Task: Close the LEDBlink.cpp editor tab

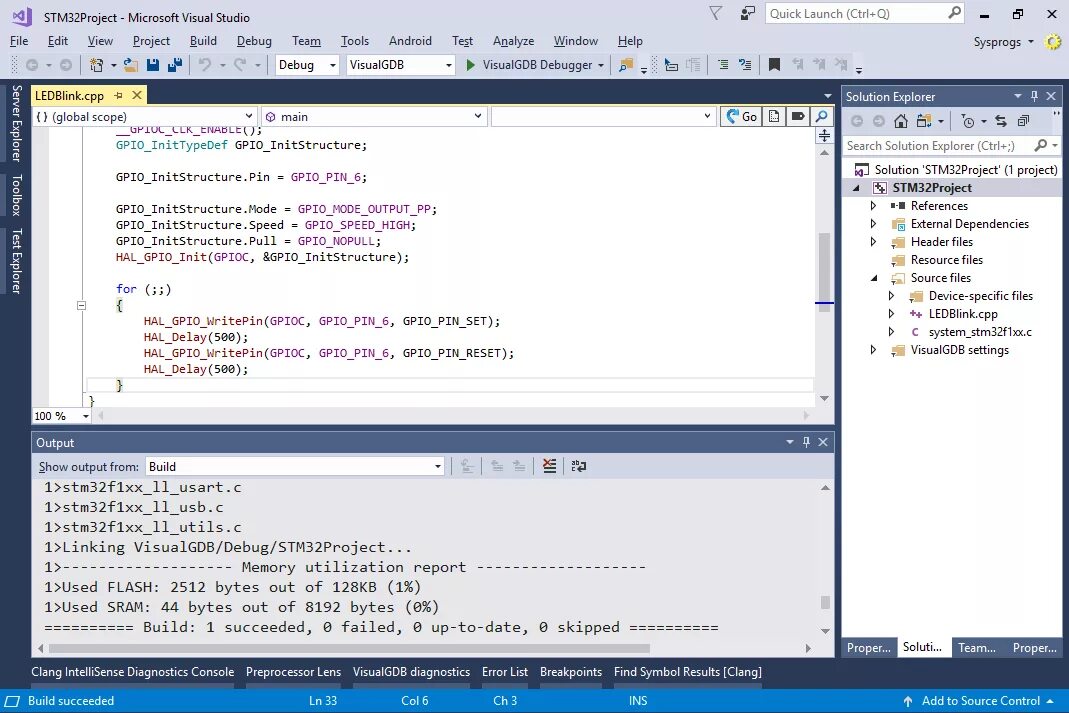Action: click(137, 95)
